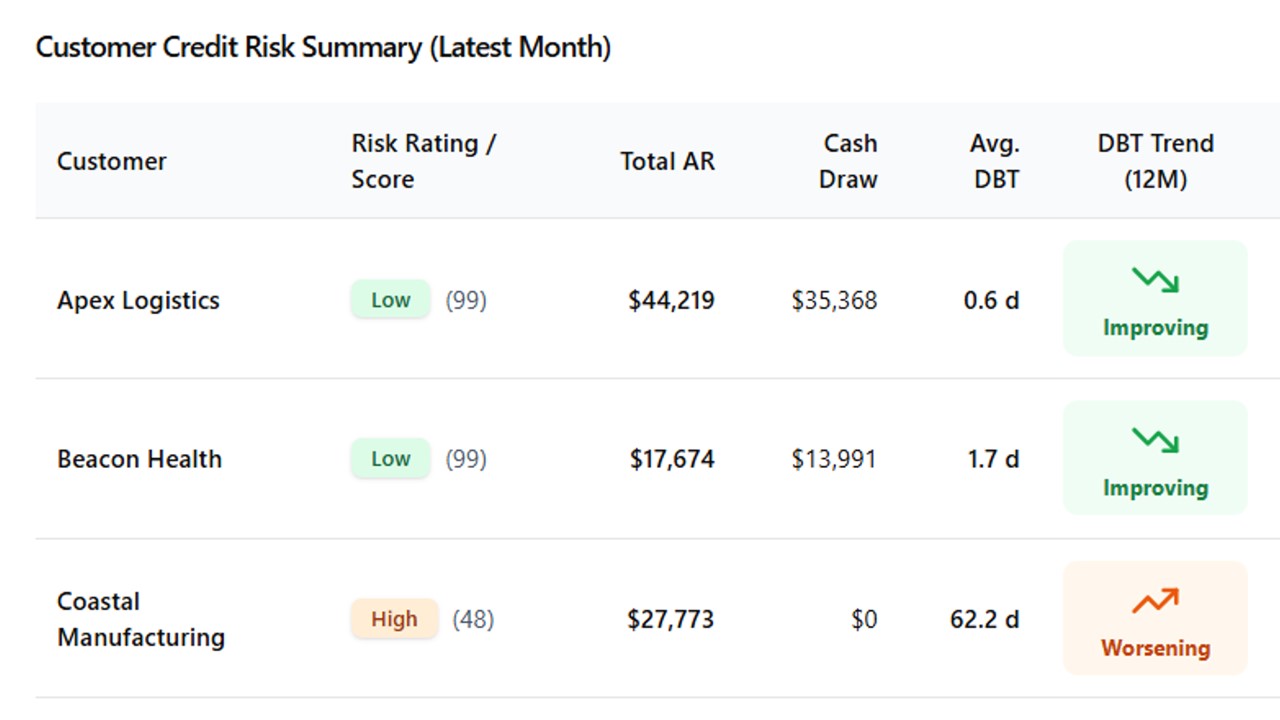The width and height of the screenshot is (1280, 720).
Task: Click Beacon Health improving trend arrow icon
Action: (x=1155, y=440)
